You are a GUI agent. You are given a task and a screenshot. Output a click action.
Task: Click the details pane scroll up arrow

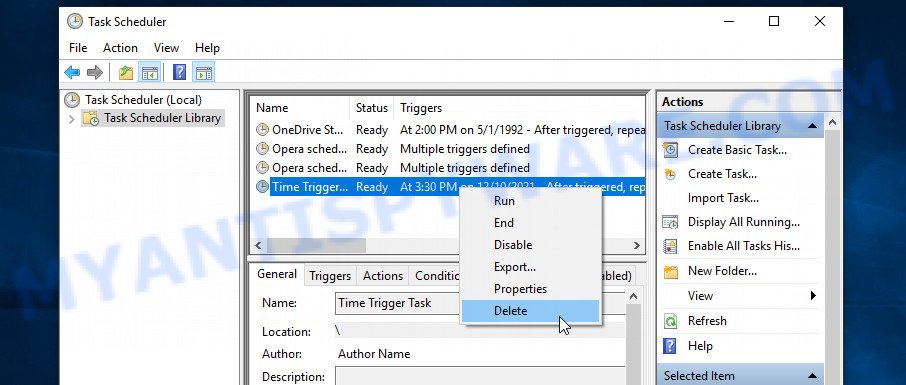(633, 297)
